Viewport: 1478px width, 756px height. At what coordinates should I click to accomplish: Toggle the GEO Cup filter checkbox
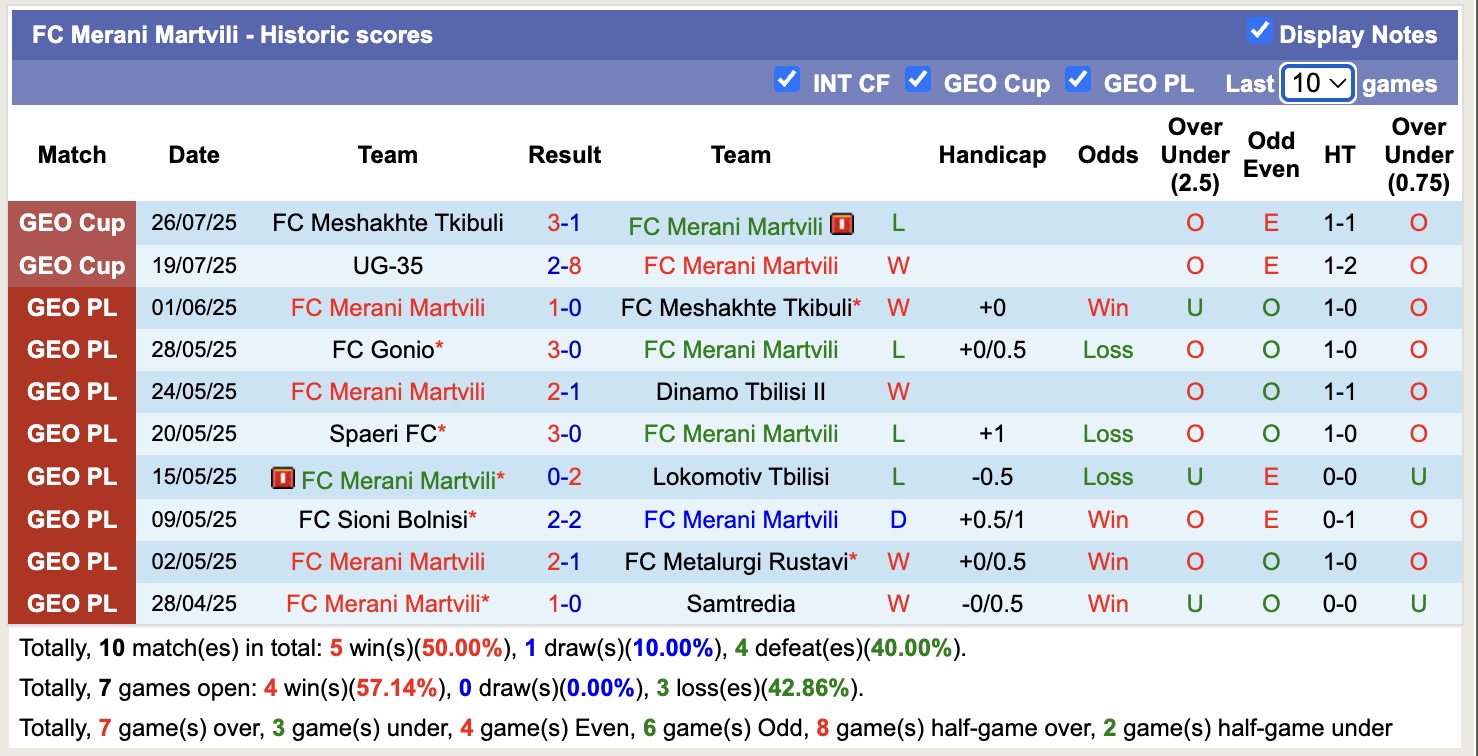917,79
